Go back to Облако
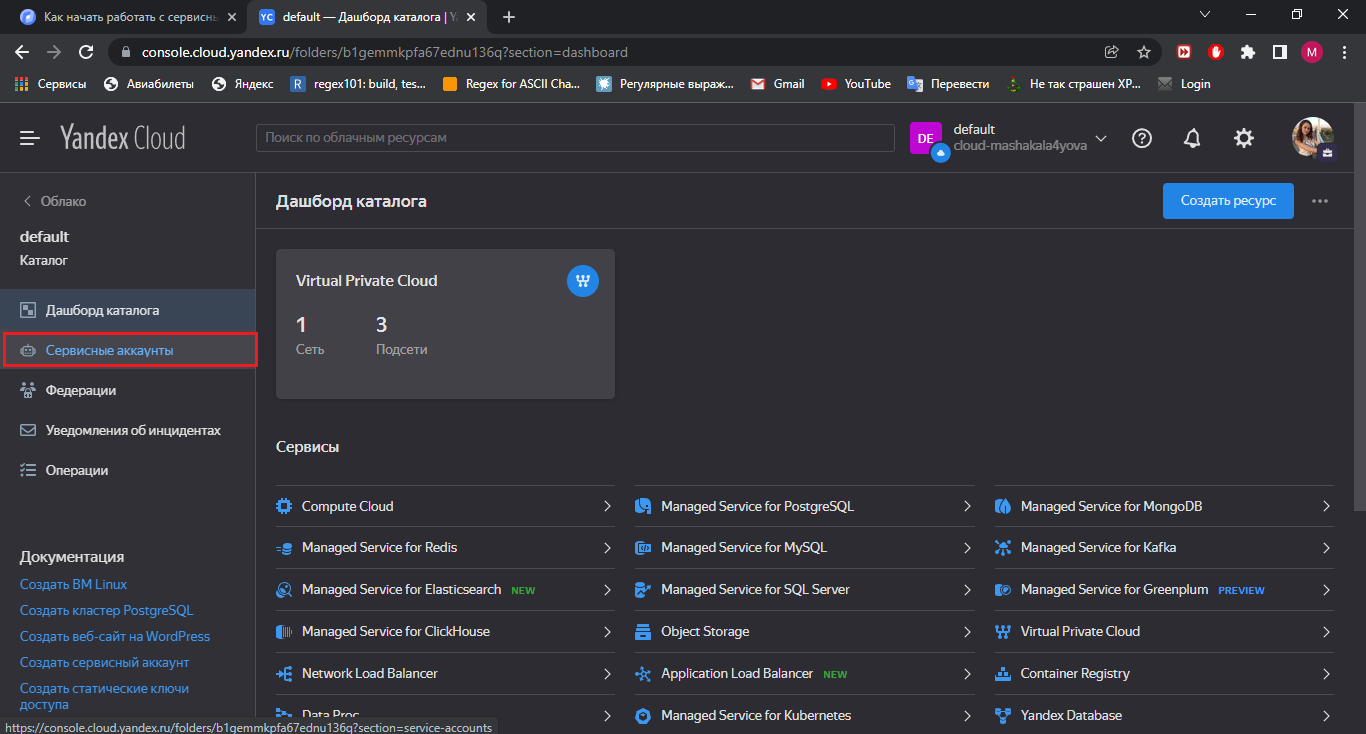 [x=55, y=201]
